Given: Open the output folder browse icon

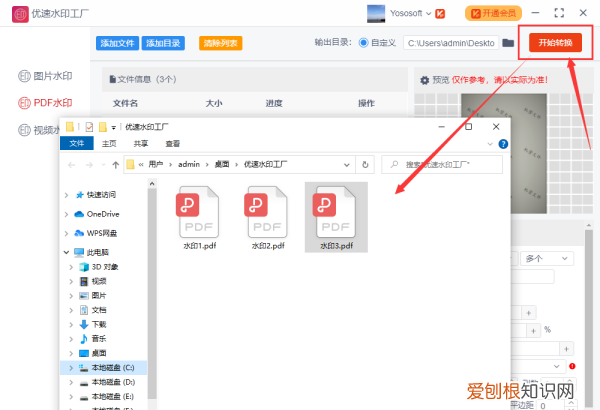Looking at the screenshot, I should (508, 42).
